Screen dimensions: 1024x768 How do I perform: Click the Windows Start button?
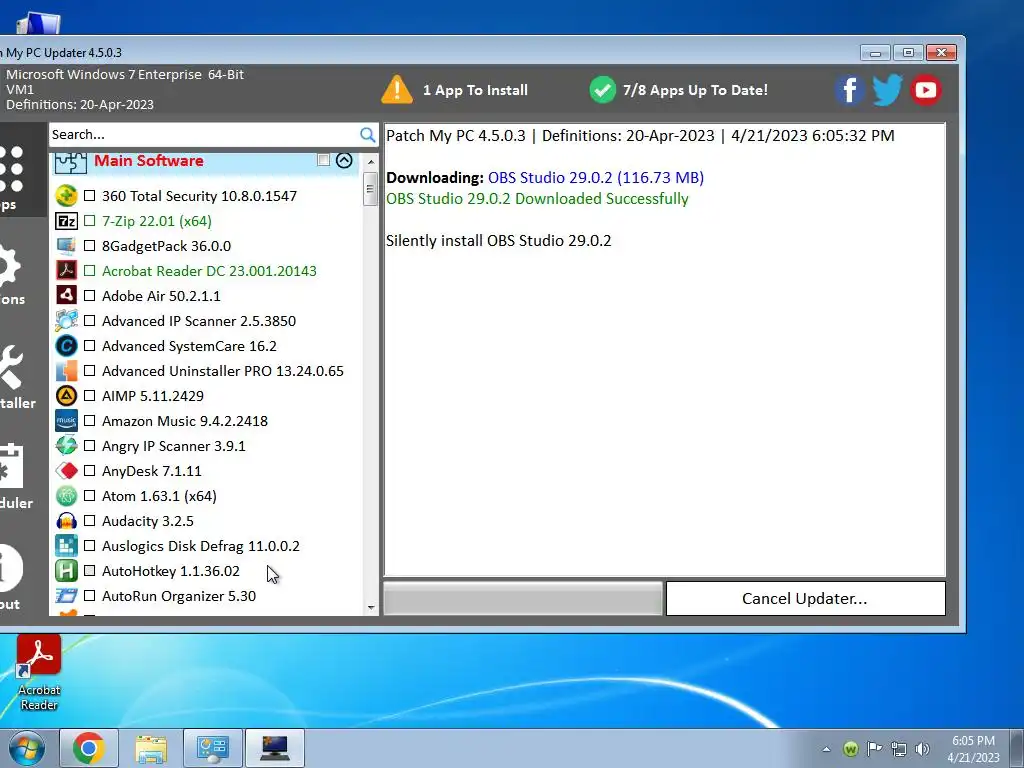(x=26, y=748)
